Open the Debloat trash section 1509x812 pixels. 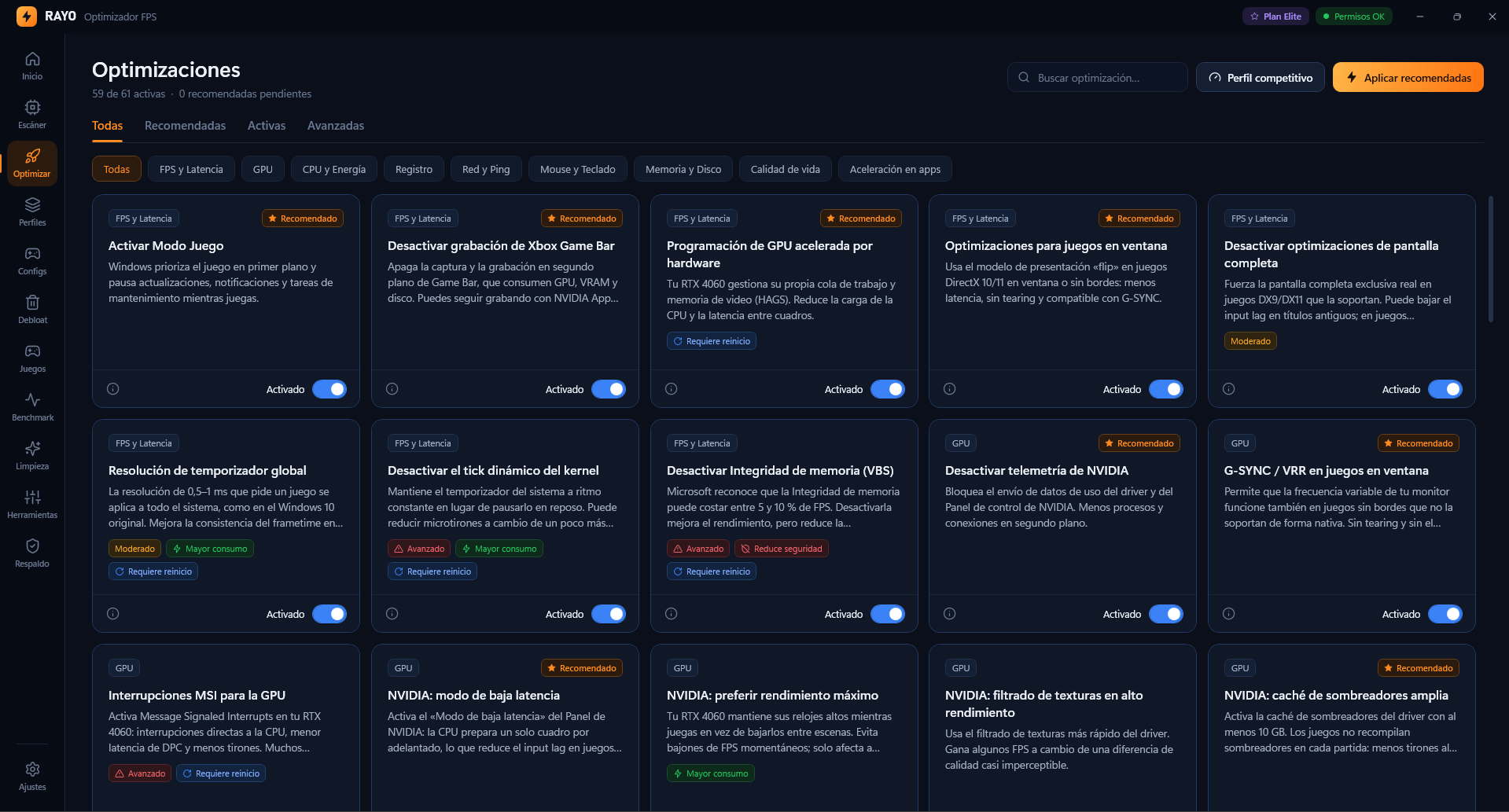(32, 310)
